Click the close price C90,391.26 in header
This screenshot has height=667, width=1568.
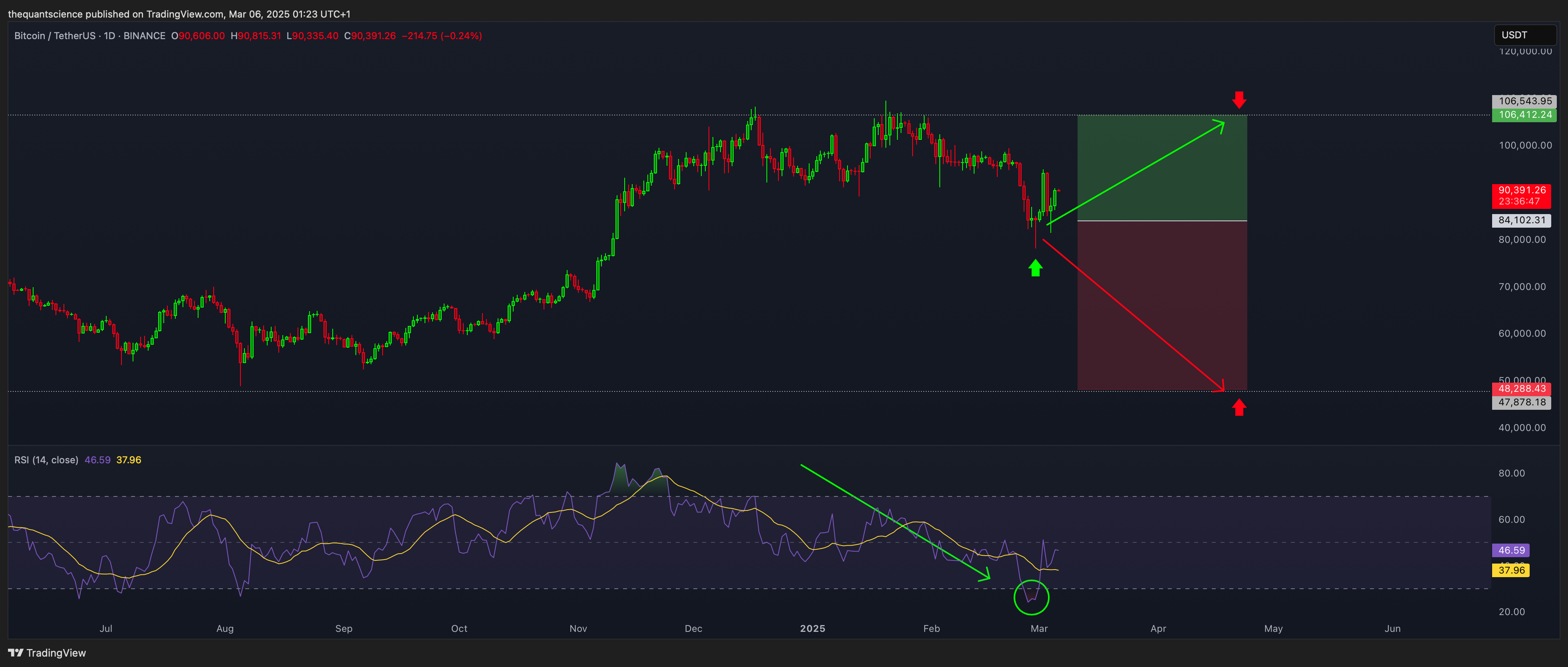click(370, 36)
